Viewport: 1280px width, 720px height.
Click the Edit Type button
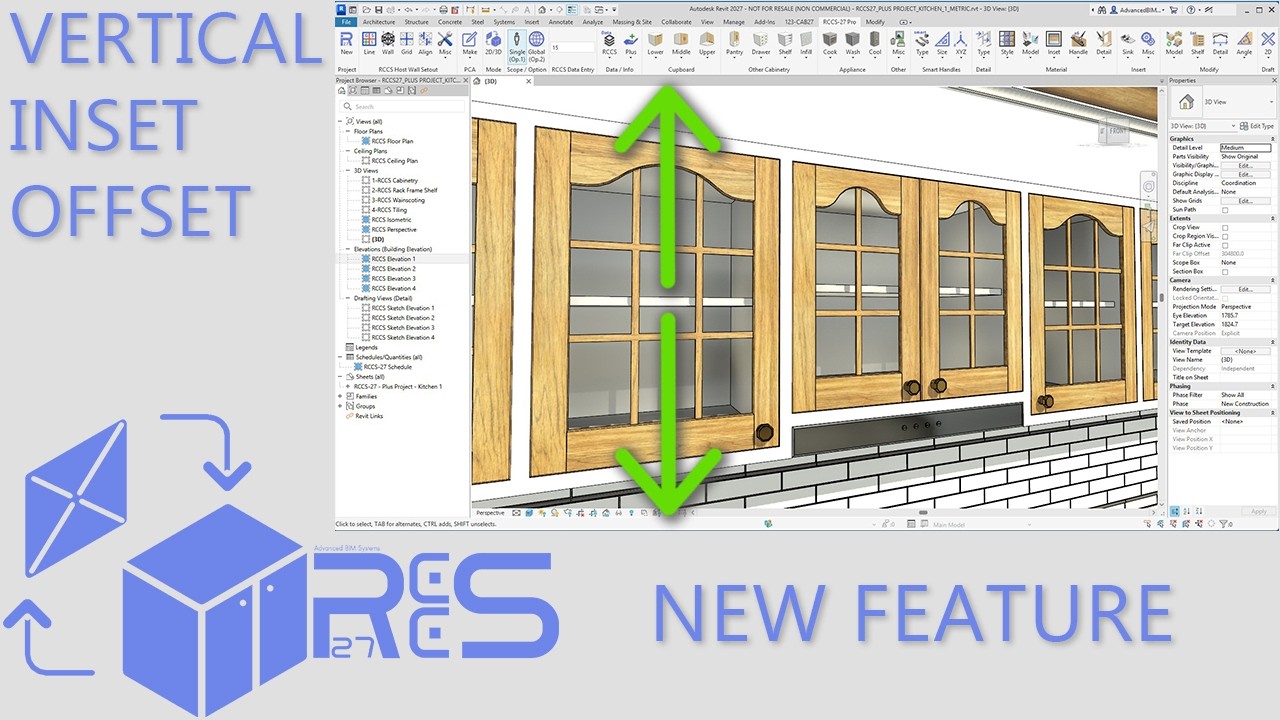point(1258,126)
